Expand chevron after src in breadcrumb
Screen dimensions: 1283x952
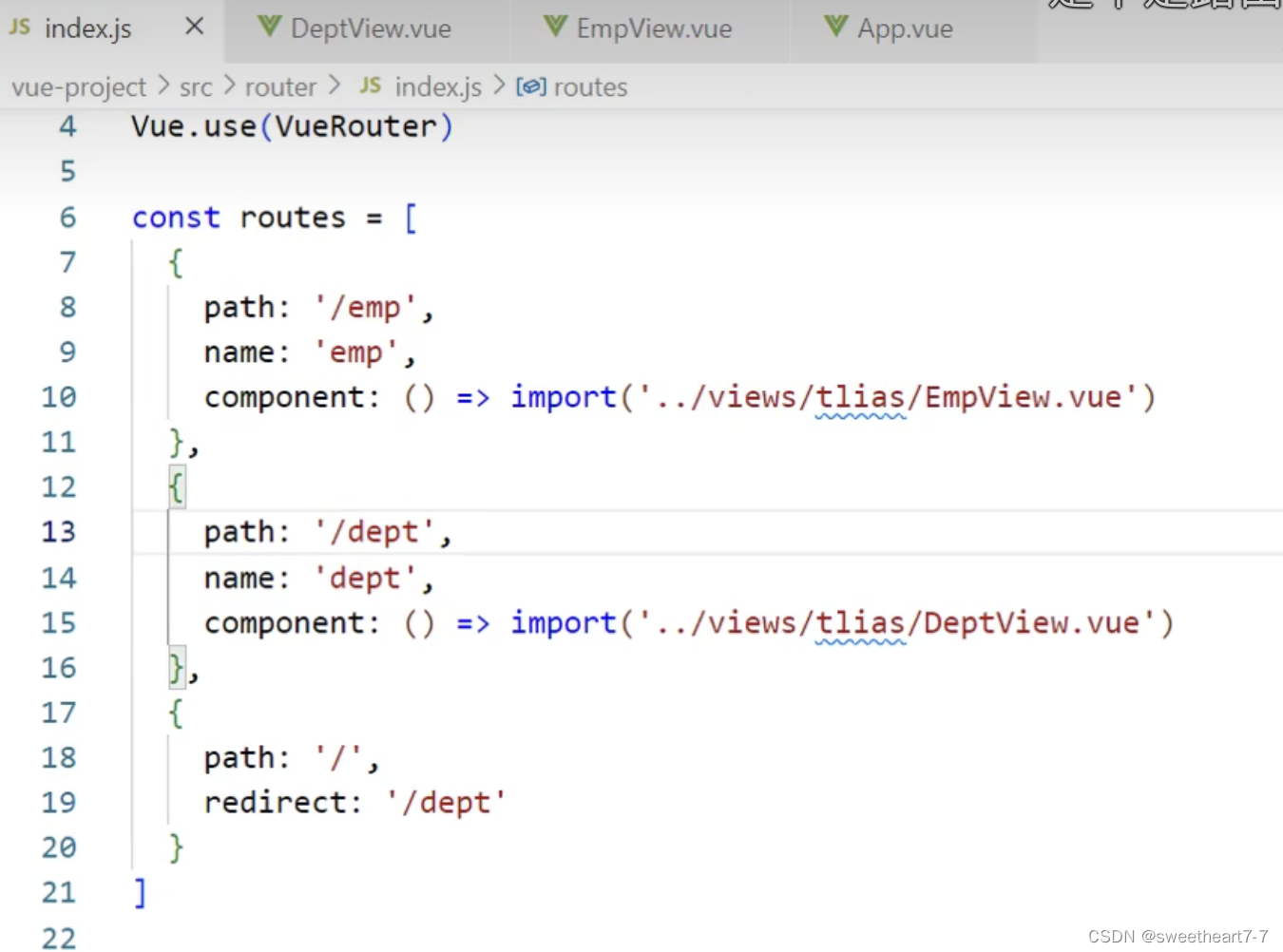click(x=229, y=86)
